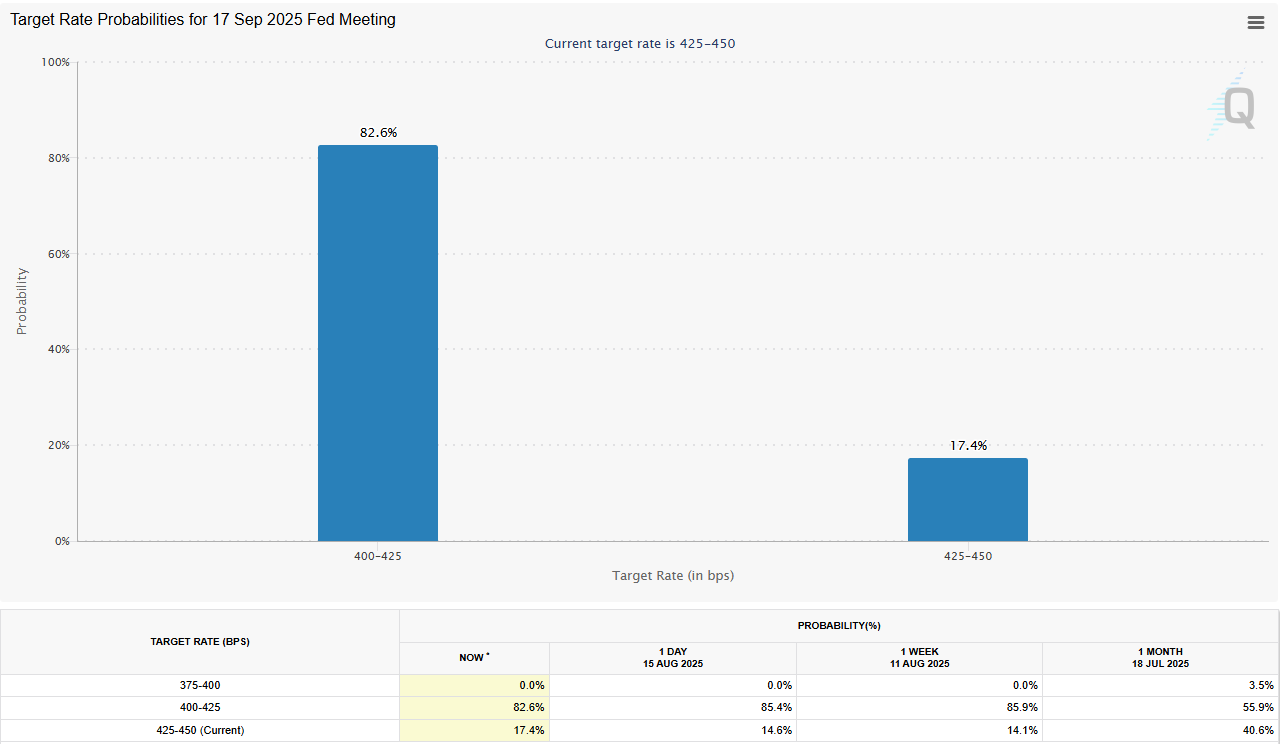Click the 1 MONTH 18 JUL 2025 header
This screenshot has width=1280, height=744.
[1160, 658]
